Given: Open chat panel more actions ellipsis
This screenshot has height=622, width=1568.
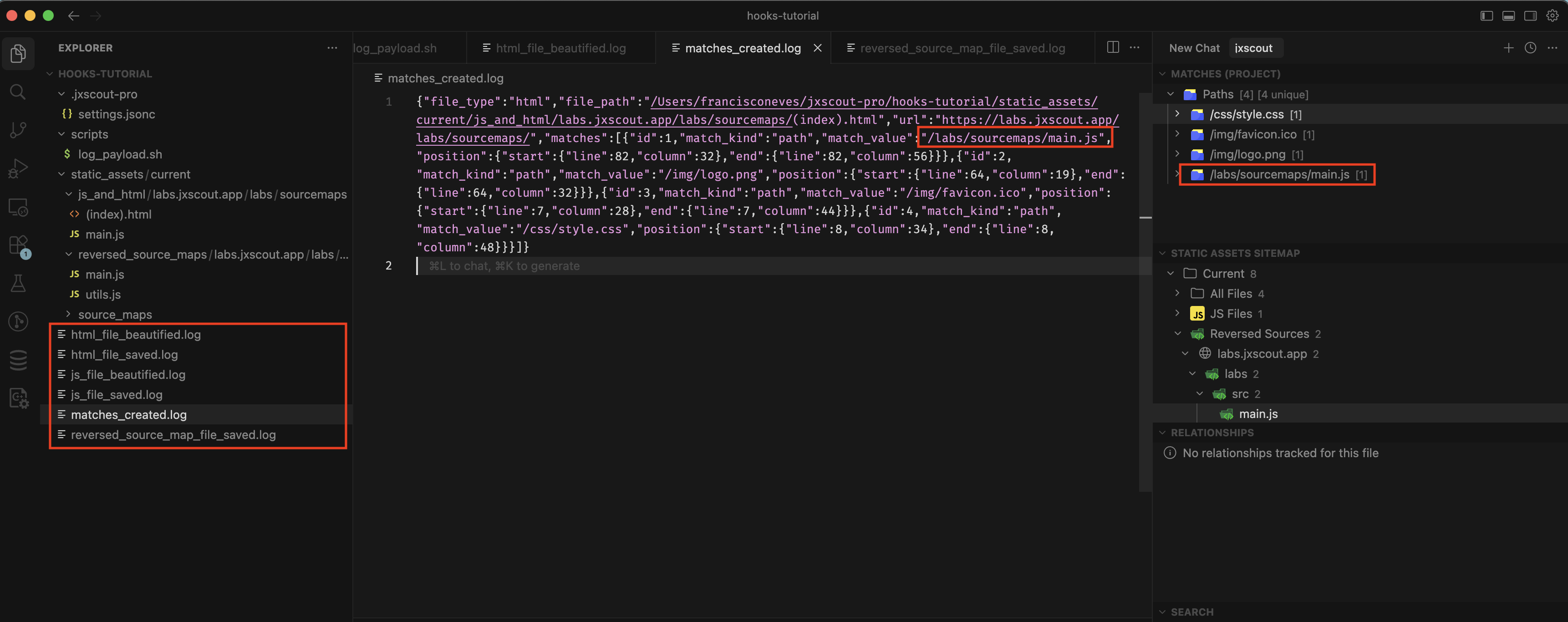Looking at the screenshot, I should pyautogui.click(x=1552, y=47).
